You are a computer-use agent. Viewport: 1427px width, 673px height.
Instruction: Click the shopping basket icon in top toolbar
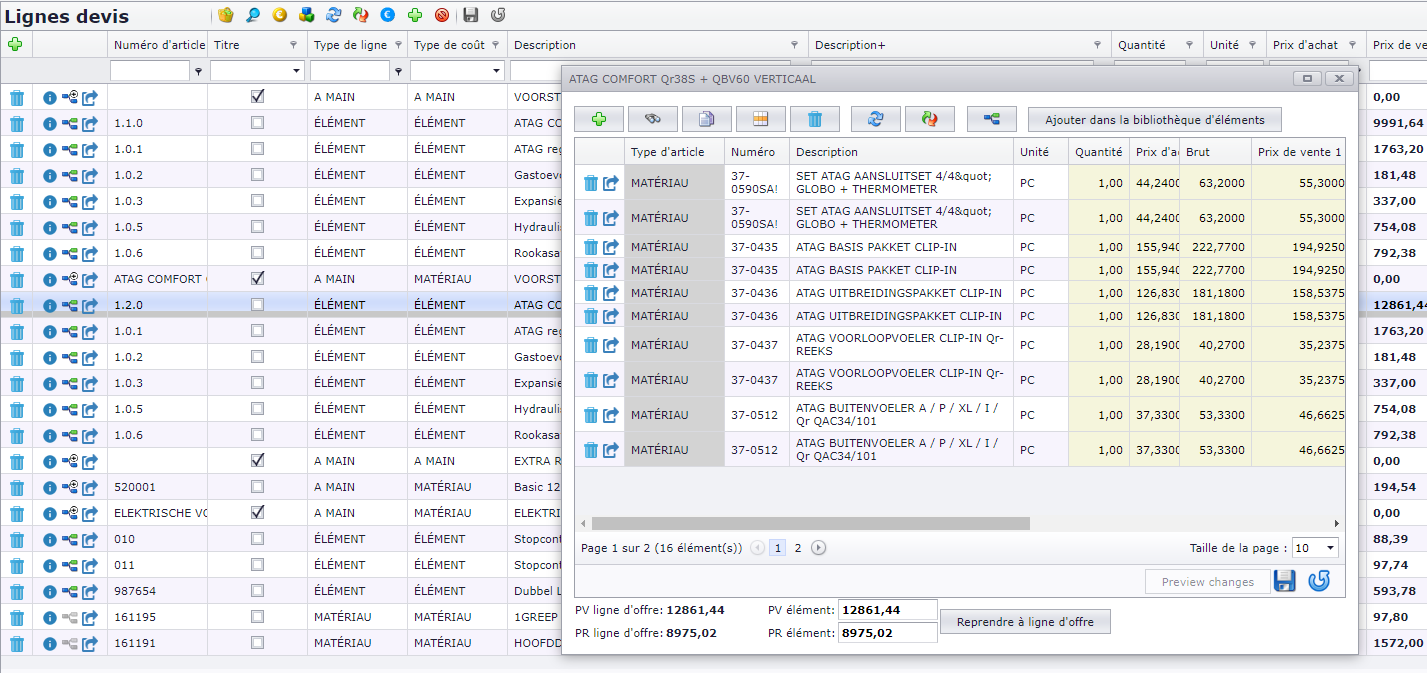click(x=225, y=15)
